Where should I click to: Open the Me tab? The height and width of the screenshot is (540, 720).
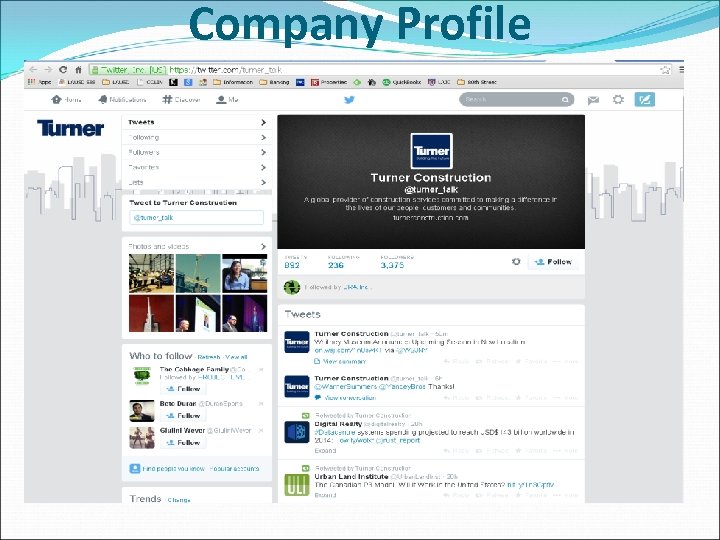(227, 100)
